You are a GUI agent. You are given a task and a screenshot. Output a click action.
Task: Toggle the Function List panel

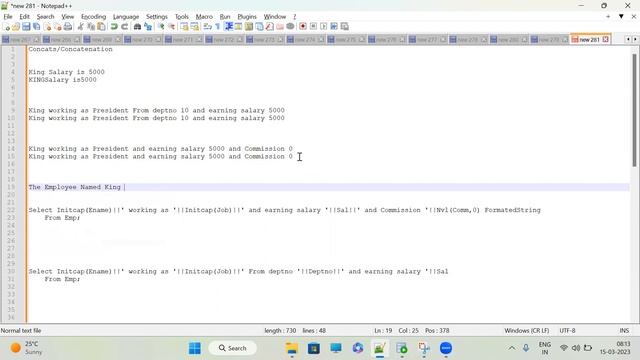point(270,27)
